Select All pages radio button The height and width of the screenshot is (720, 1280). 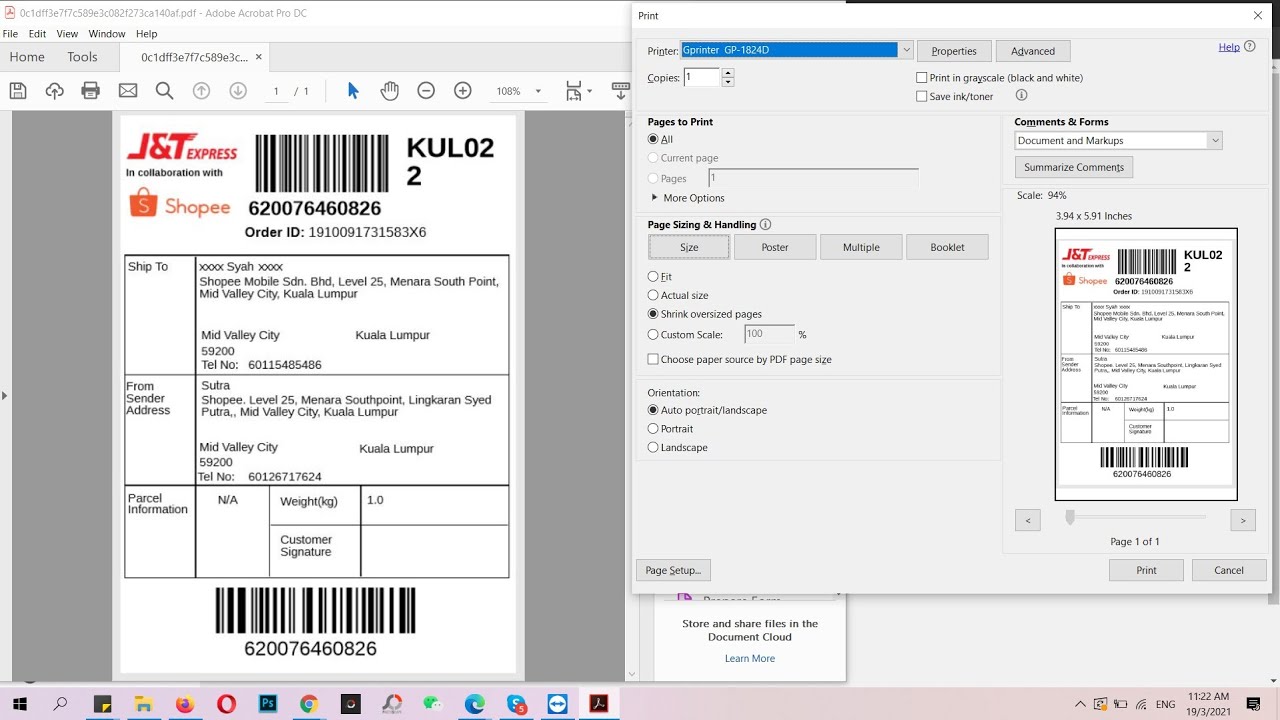(653, 140)
